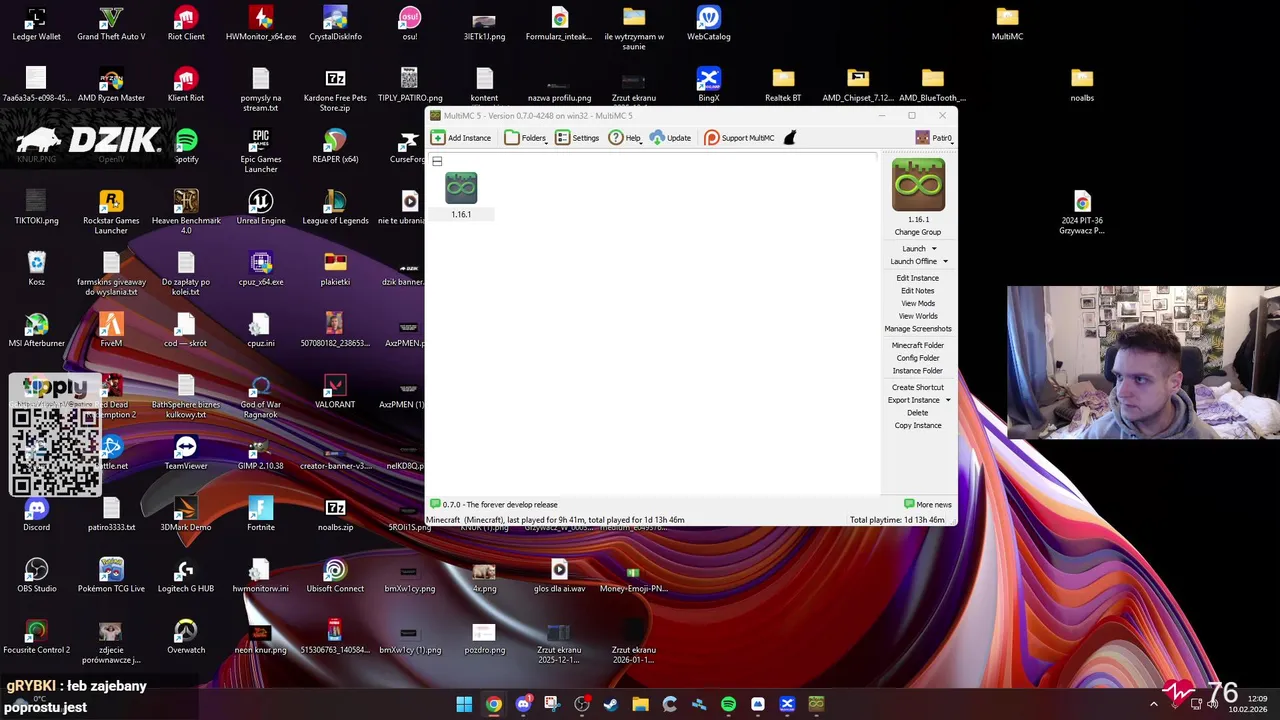Click Support MultiMC Patreon button
1280x720 pixels.
click(x=740, y=138)
